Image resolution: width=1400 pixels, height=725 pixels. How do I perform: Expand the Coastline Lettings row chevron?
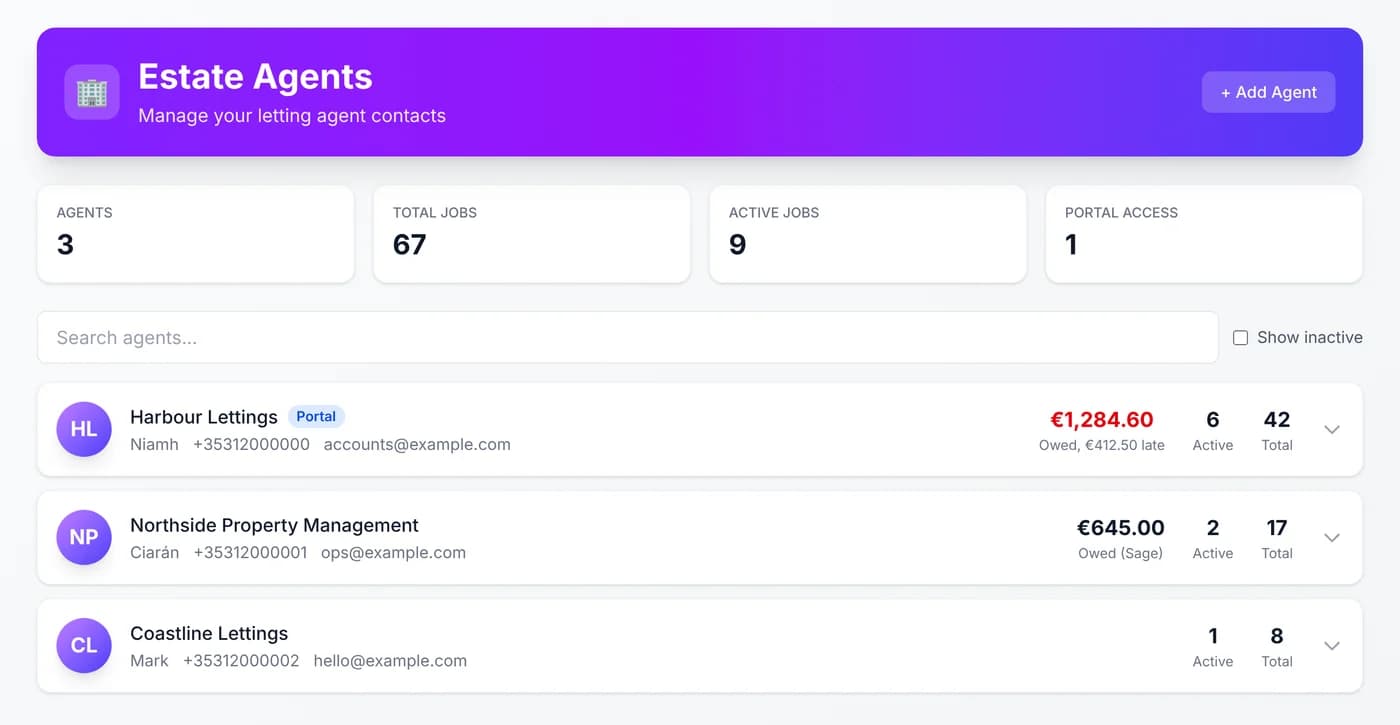pos(1331,645)
